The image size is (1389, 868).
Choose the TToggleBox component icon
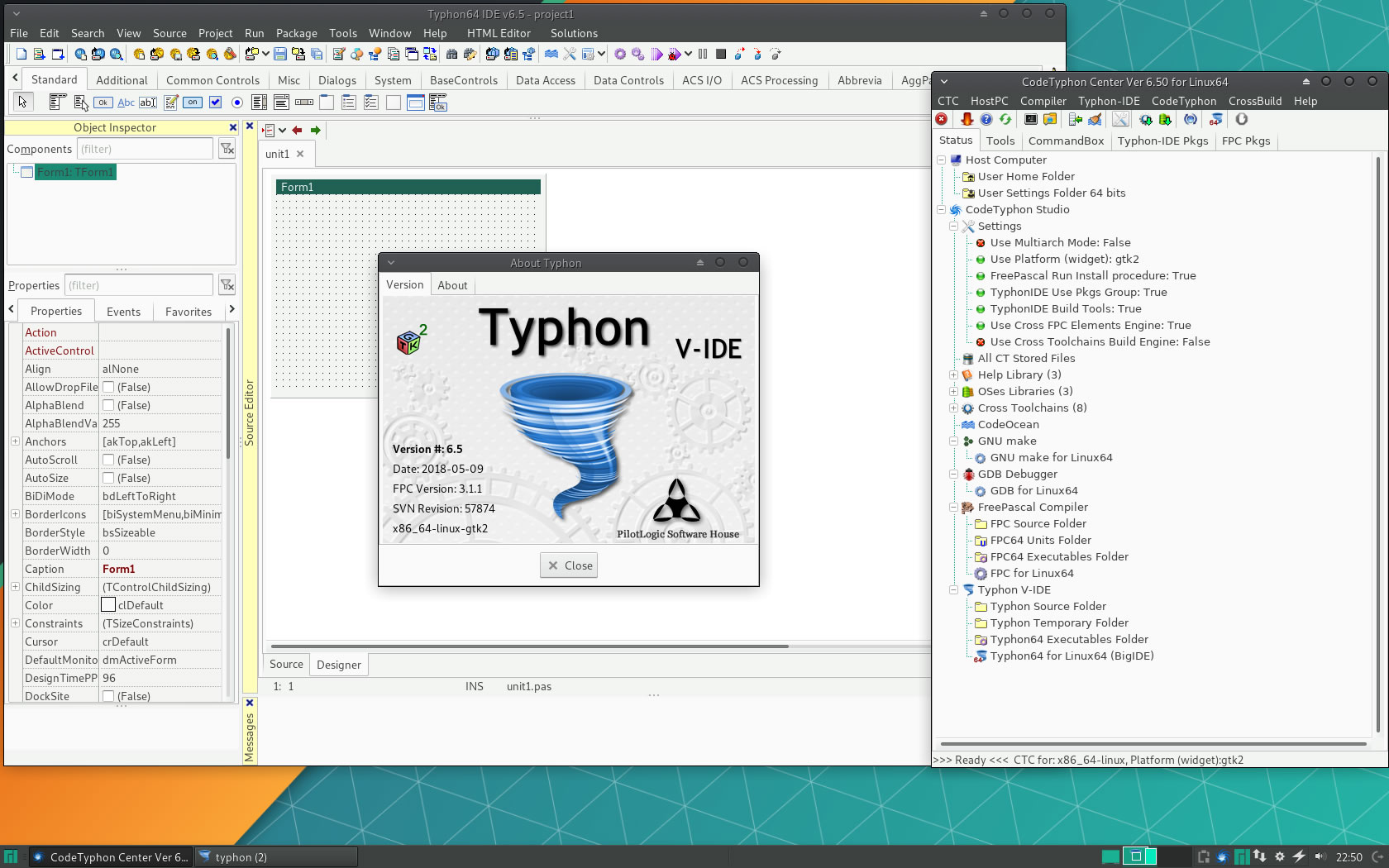(x=193, y=103)
